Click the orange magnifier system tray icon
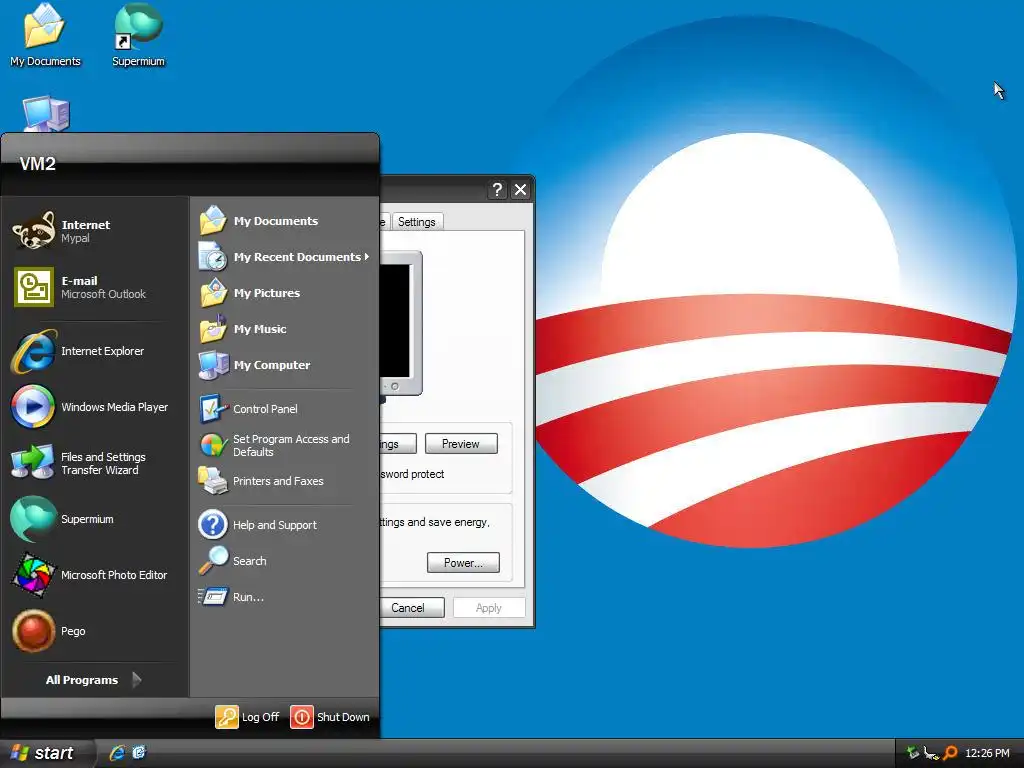Image resolution: width=1024 pixels, height=768 pixels. [950, 753]
